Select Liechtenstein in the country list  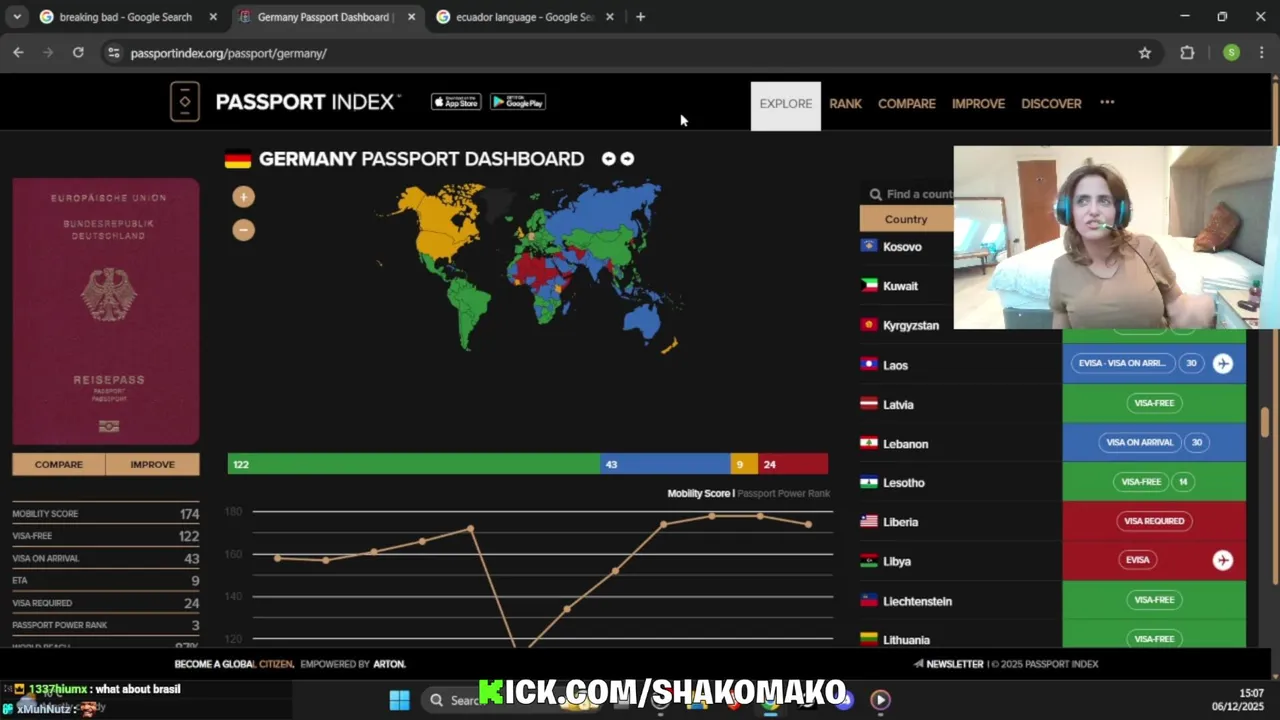pyautogui.click(x=917, y=601)
